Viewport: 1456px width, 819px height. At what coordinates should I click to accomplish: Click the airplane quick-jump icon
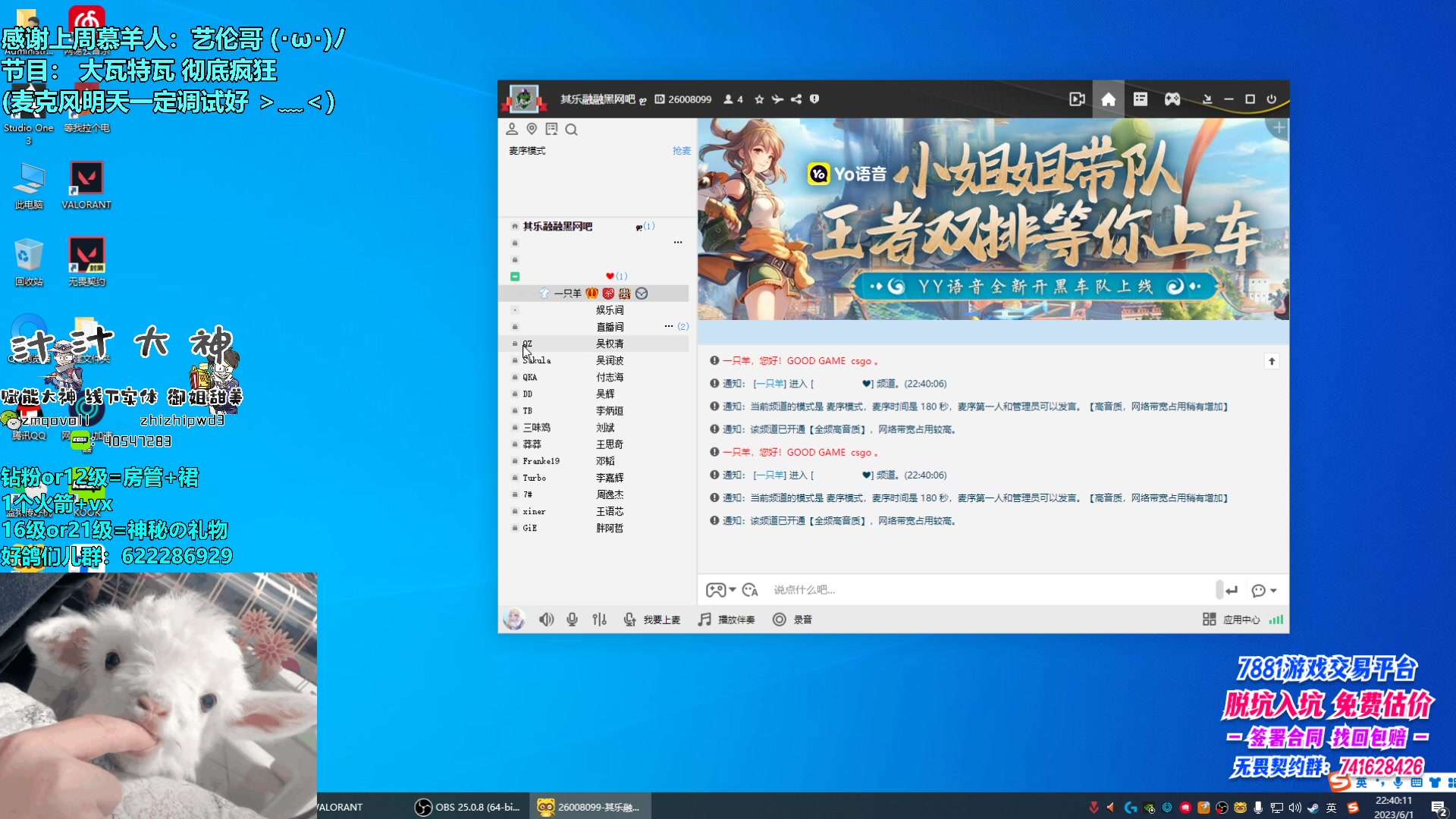tap(777, 99)
